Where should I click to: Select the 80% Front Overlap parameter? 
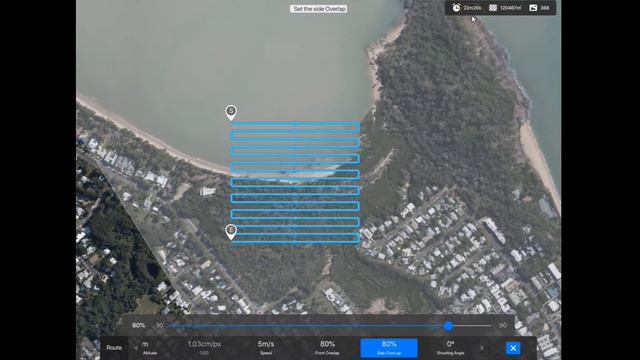pyautogui.click(x=327, y=348)
